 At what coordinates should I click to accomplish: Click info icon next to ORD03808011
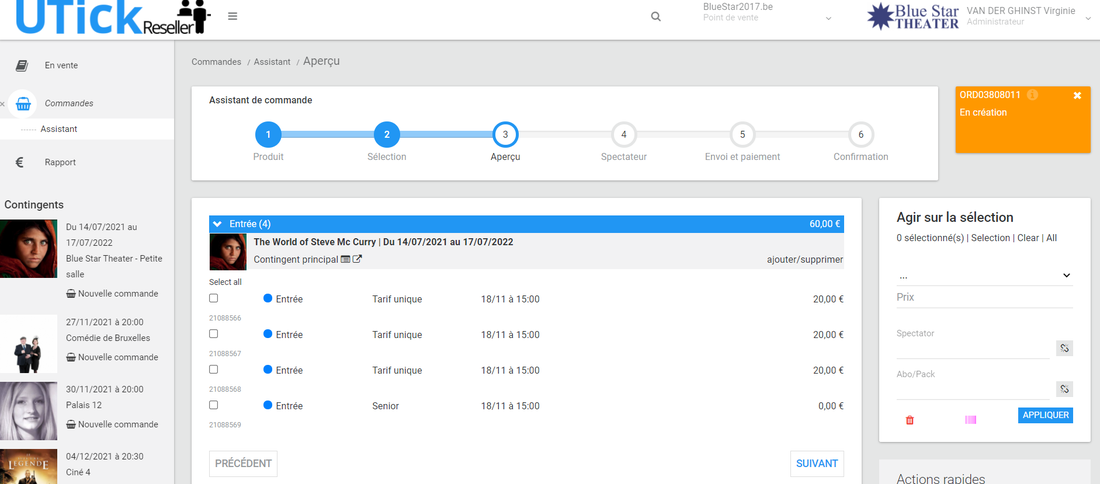coord(1032,95)
